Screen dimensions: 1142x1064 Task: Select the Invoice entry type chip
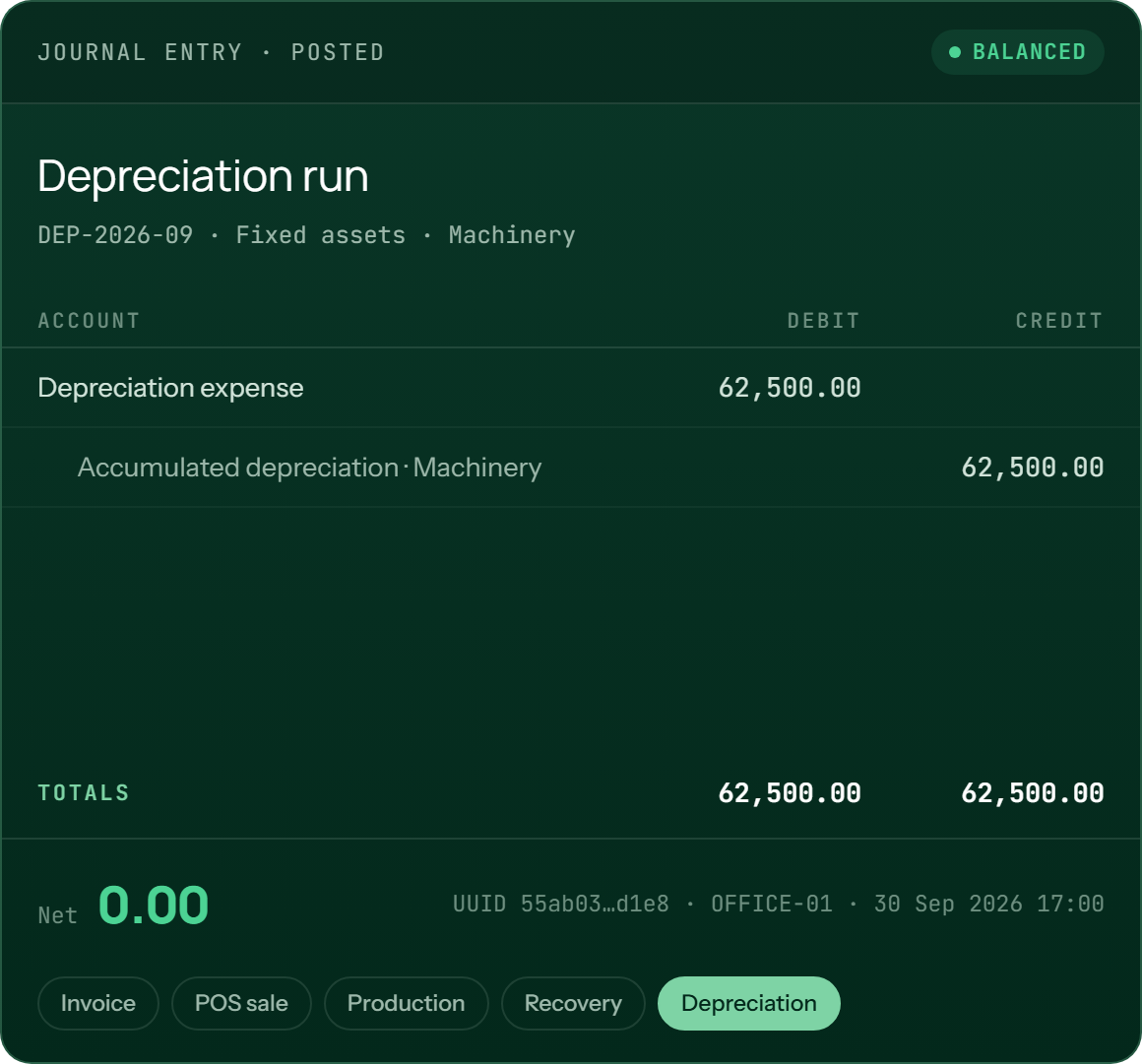tap(98, 1004)
